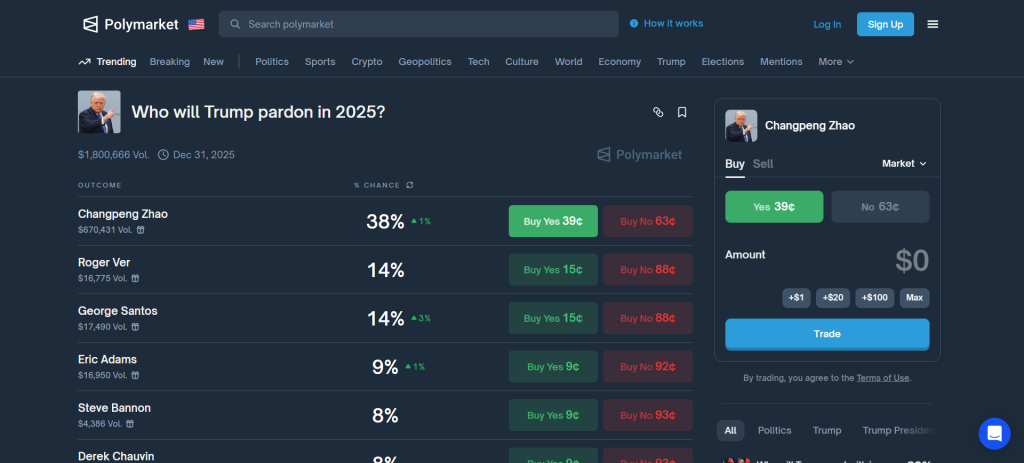Buy No 93¢ for Steve Bannon
Viewport: 1024px width, 463px height.
648,415
